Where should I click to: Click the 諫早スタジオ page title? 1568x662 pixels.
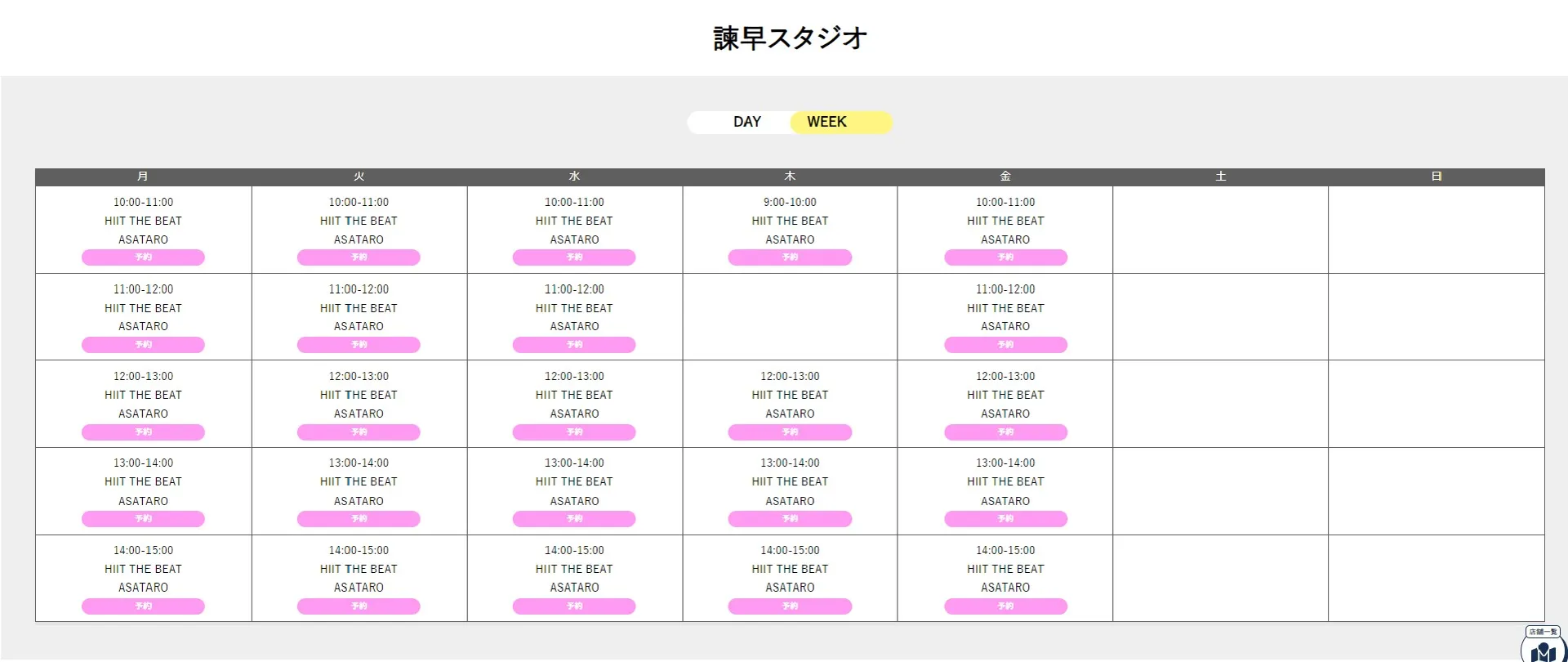[x=789, y=37]
